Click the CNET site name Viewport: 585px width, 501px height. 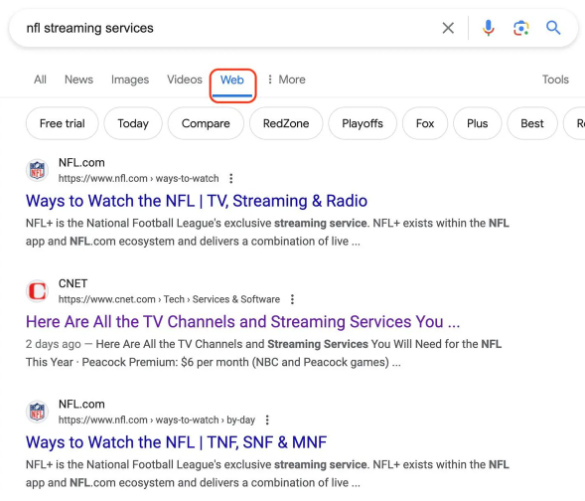pos(73,284)
